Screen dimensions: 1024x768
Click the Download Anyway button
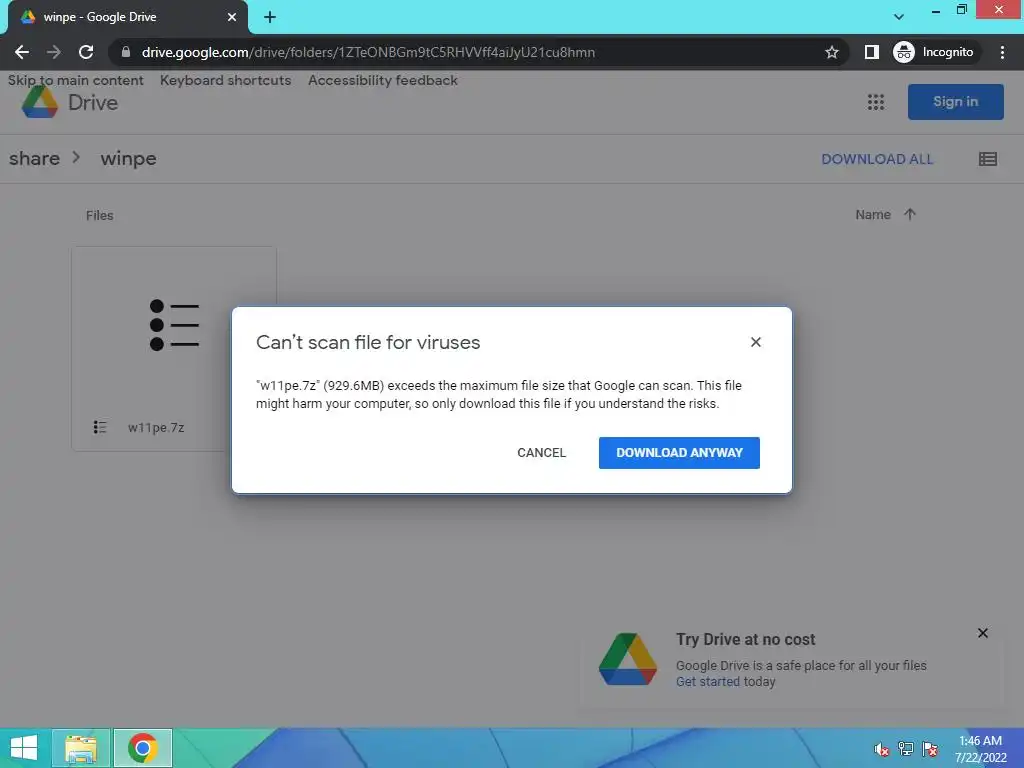679,453
